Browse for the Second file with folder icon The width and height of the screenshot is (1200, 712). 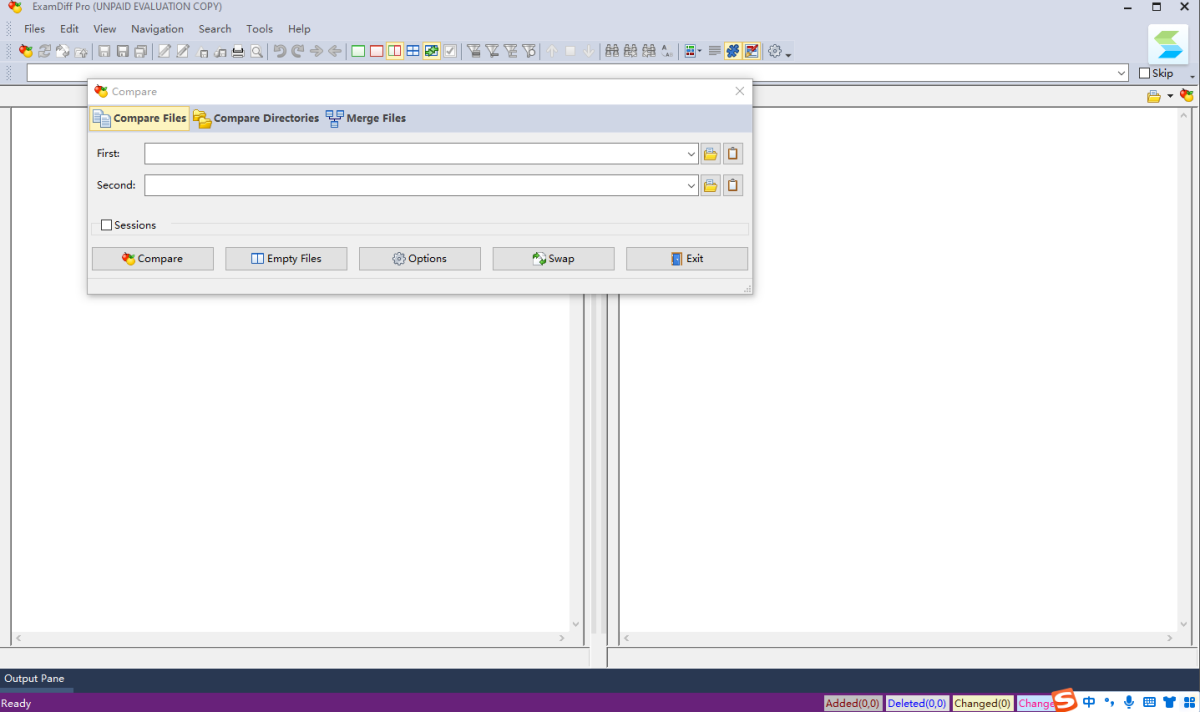711,186
